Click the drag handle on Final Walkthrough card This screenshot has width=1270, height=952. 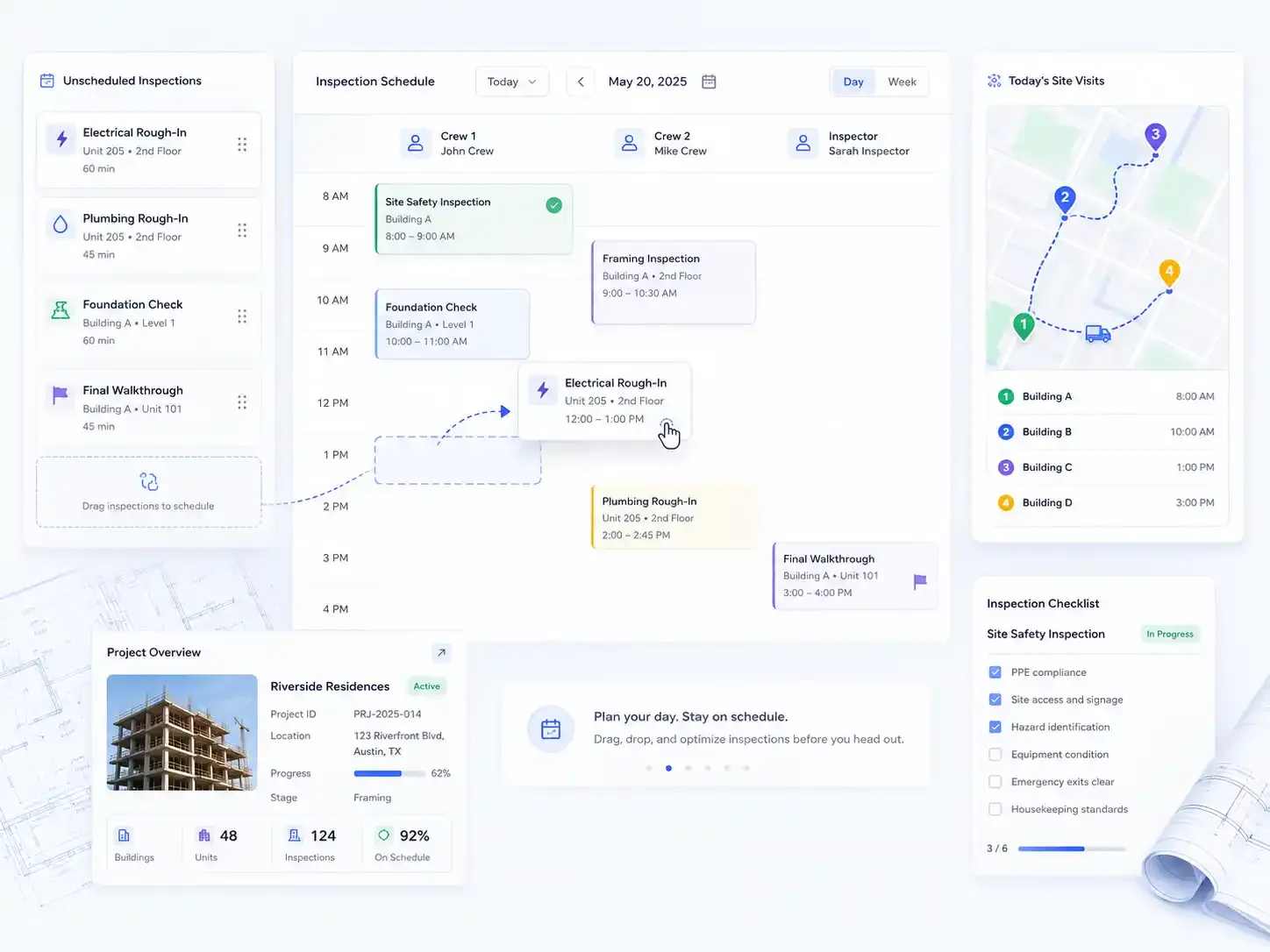242,402
